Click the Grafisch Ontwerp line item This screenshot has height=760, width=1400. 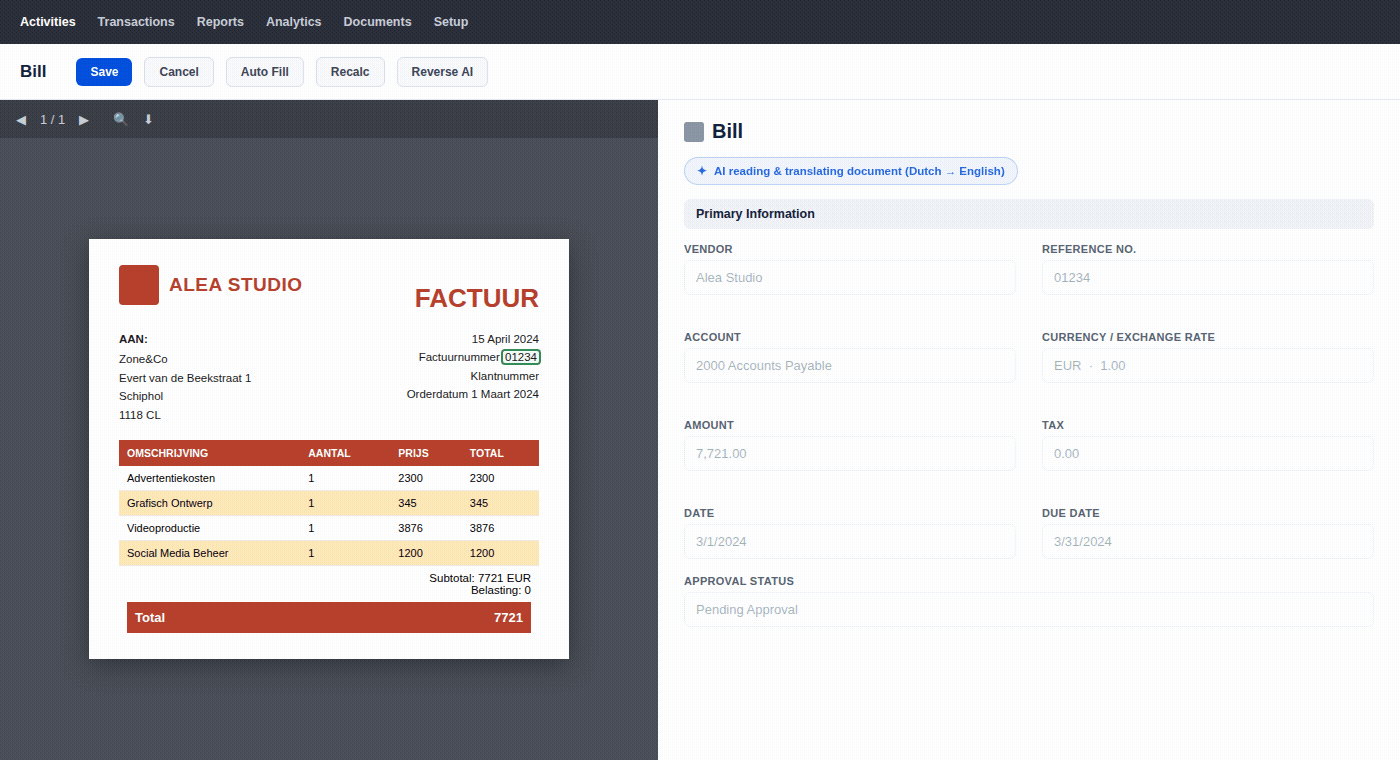329,503
